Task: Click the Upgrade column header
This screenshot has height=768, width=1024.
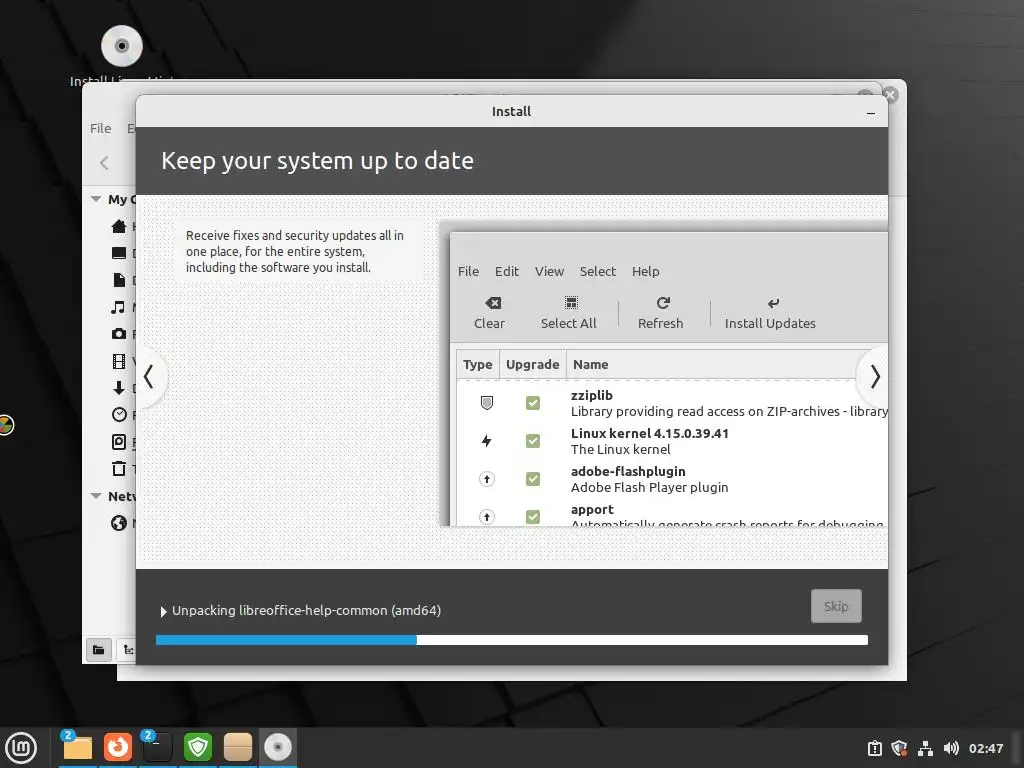Action: [532, 364]
